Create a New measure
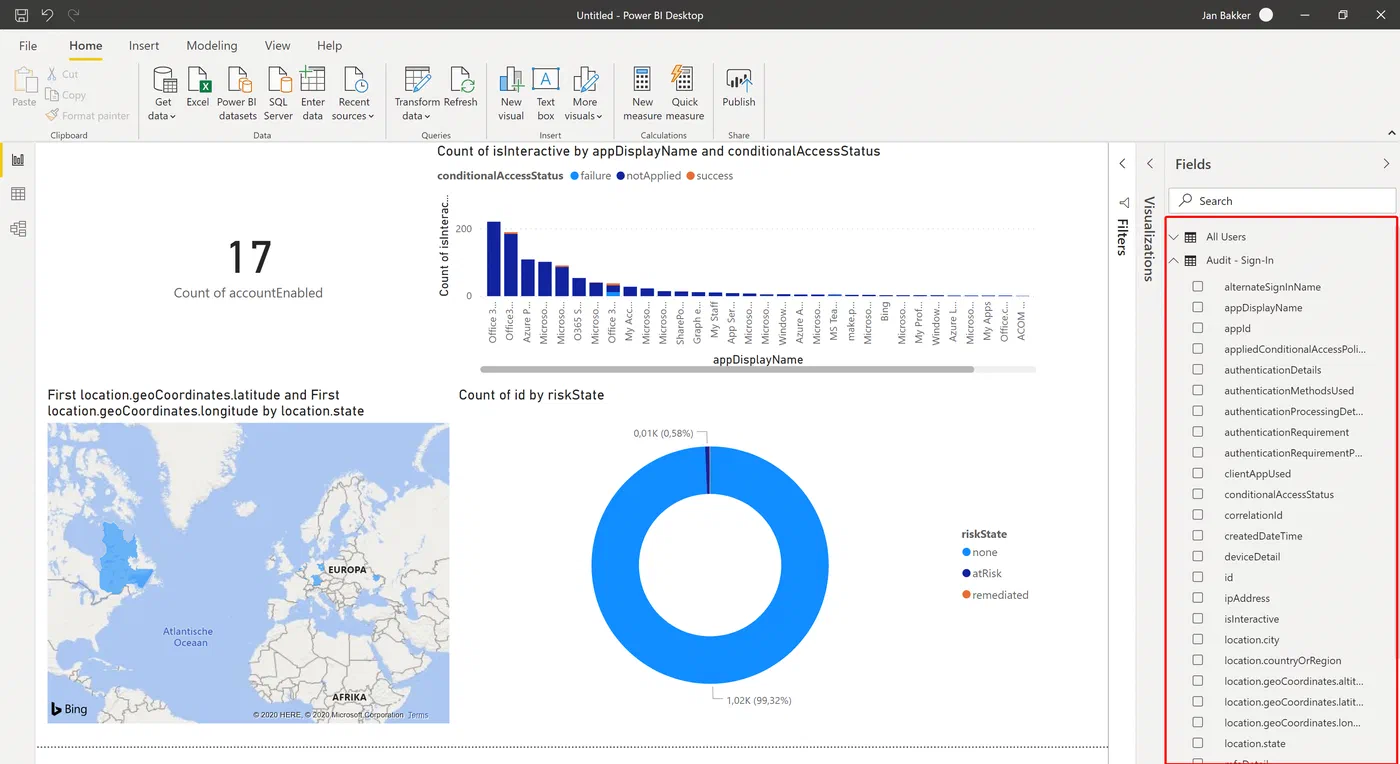 [642, 94]
